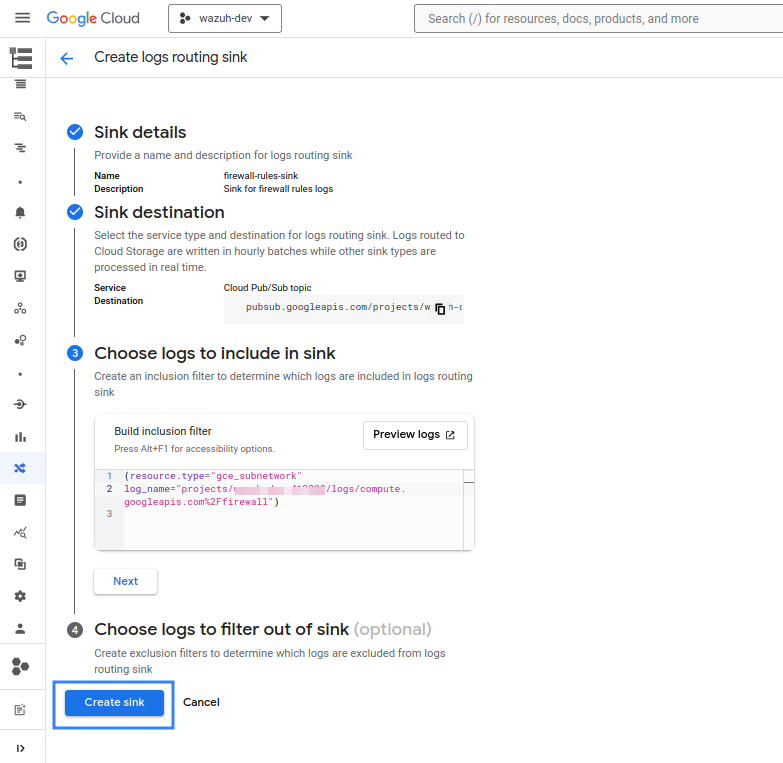Expand the Sink destination step
Image resolution: width=783 pixels, height=763 pixels.
point(159,212)
